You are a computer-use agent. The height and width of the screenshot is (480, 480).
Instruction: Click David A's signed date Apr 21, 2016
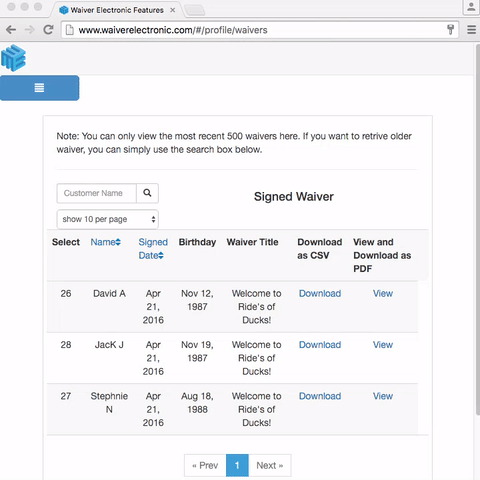click(x=153, y=307)
